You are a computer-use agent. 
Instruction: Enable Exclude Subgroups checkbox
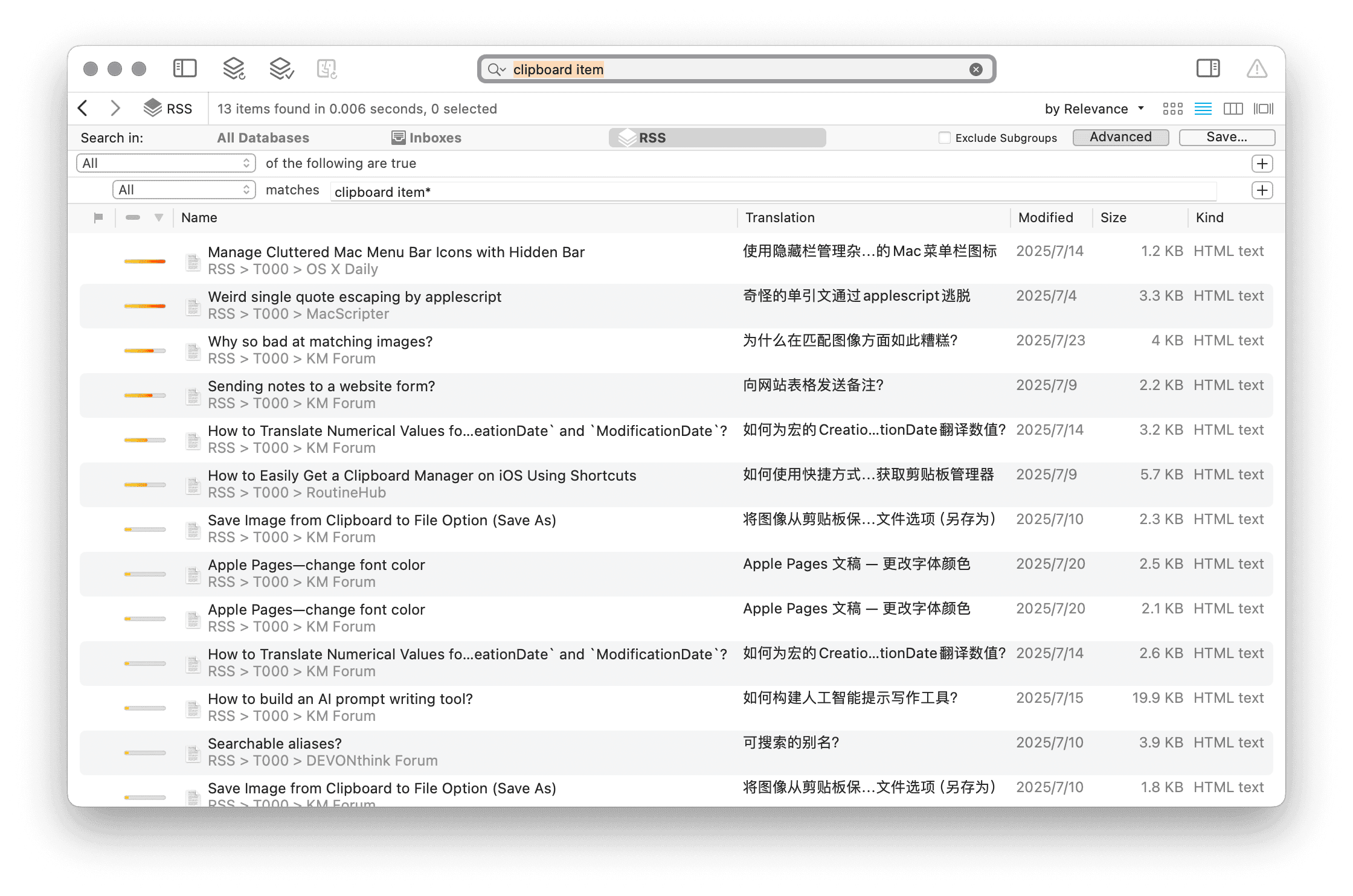[945, 138]
